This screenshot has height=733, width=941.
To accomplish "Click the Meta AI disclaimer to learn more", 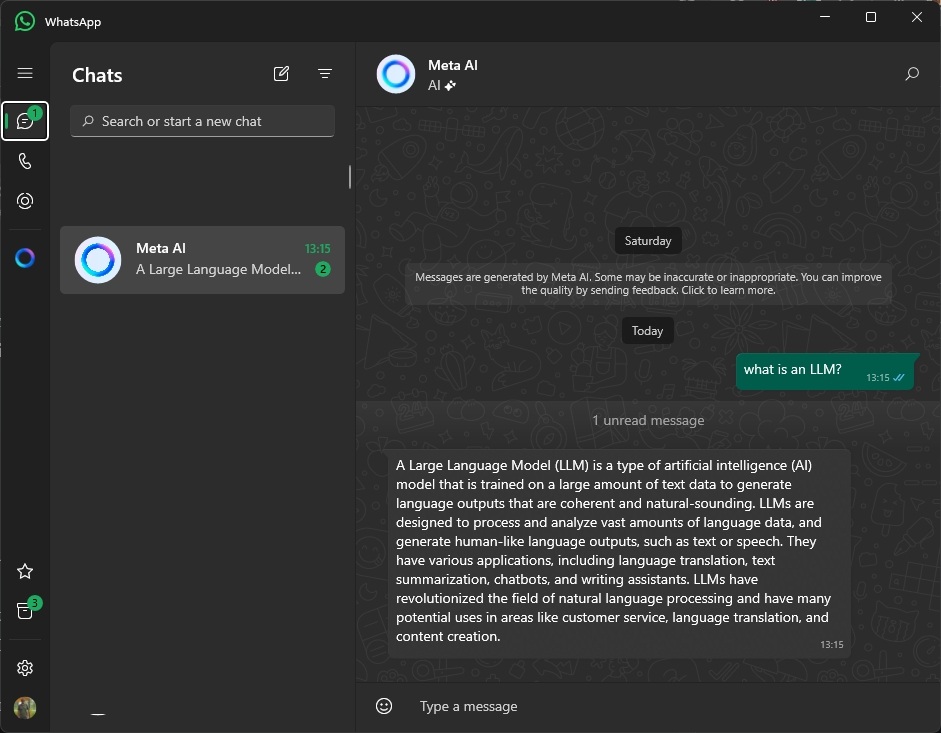I will 648,284.
